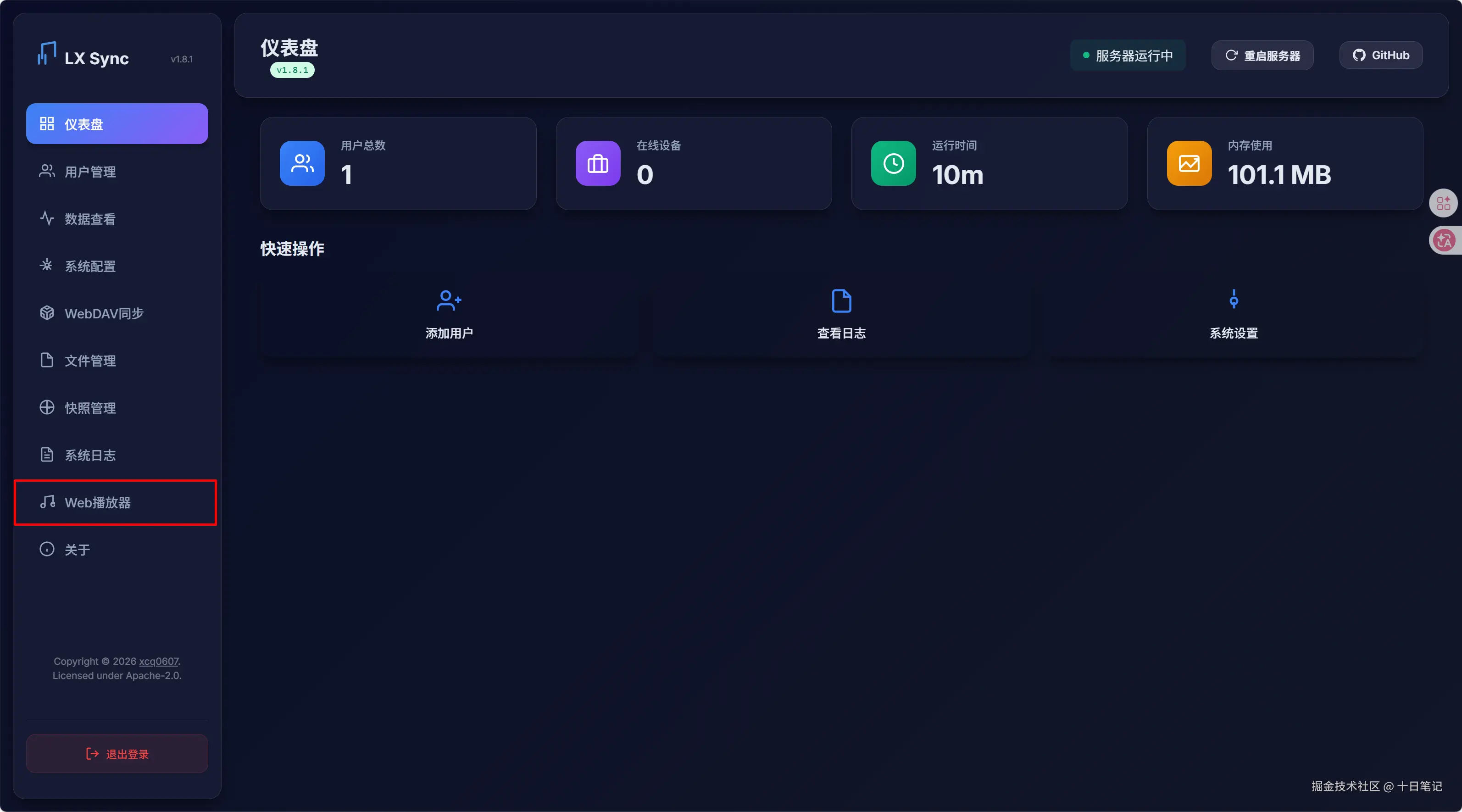Viewport: 1462px width, 812px height.
Task: Click the 重启服务器 button
Action: (x=1262, y=56)
